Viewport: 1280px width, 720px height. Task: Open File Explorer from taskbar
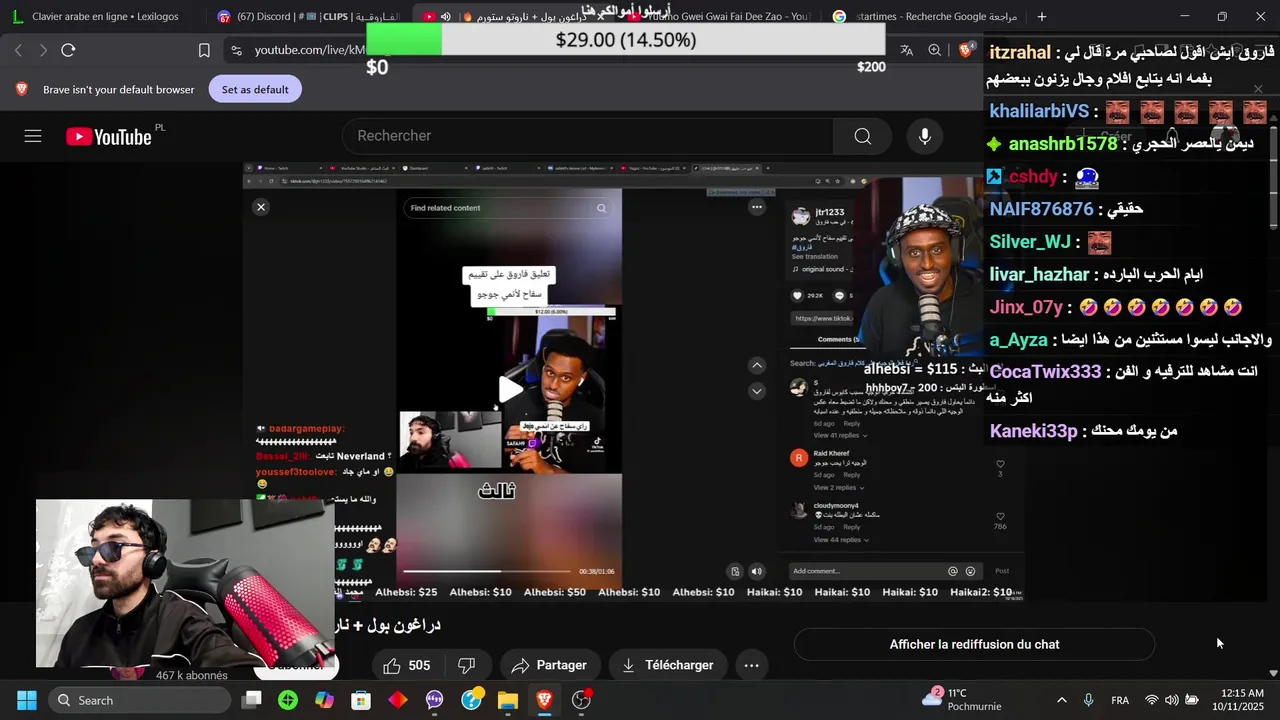pyautogui.click(x=508, y=700)
